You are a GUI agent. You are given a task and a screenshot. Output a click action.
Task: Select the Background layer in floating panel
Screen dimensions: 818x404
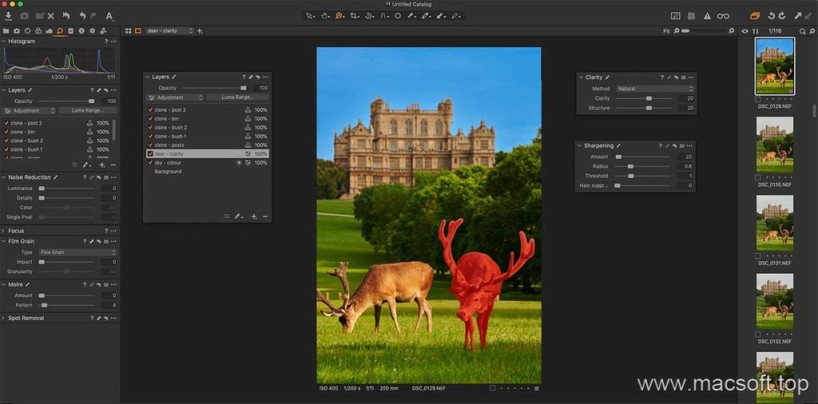[168, 171]
